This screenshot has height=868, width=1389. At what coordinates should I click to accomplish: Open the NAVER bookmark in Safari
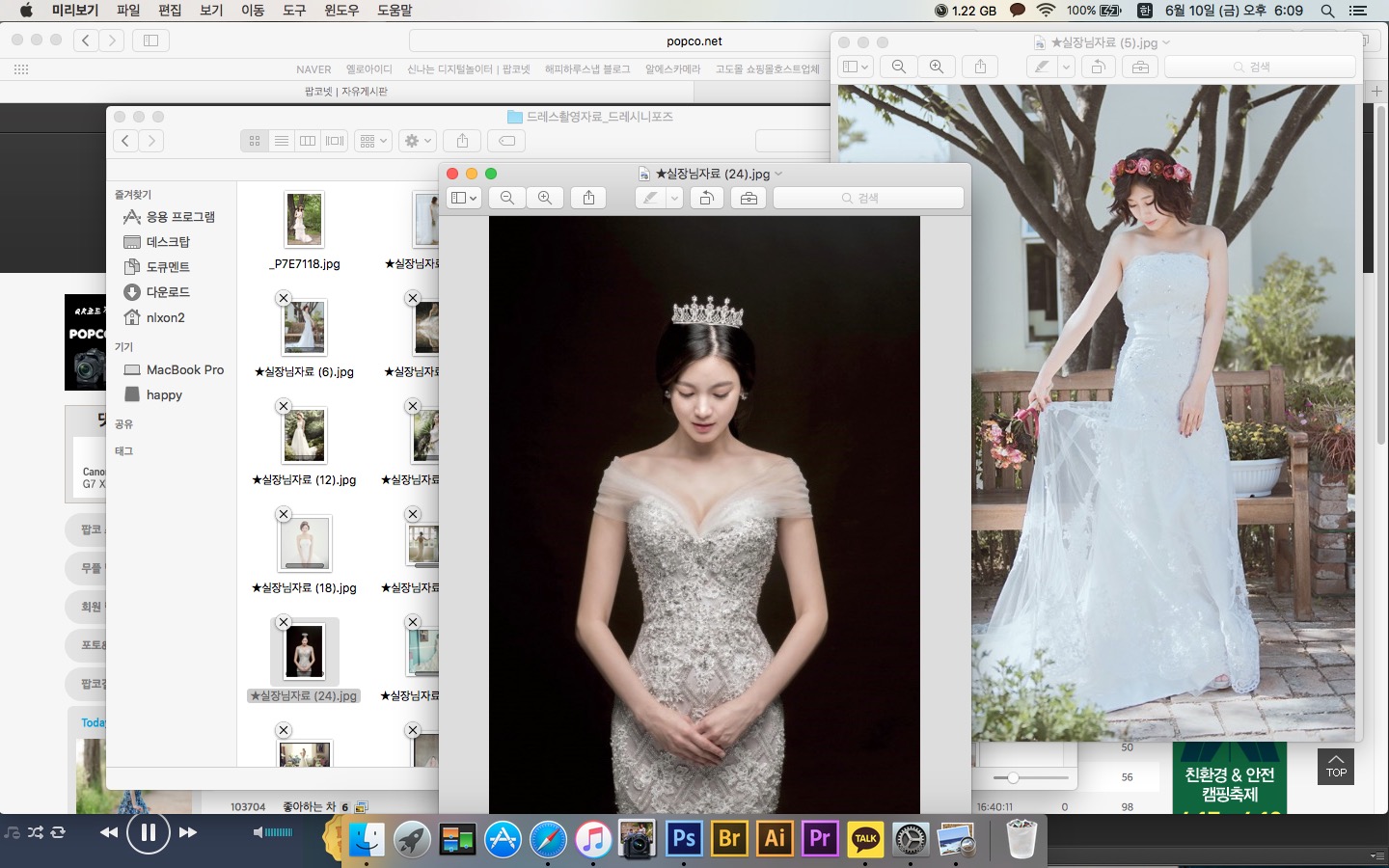pos(313,69)
